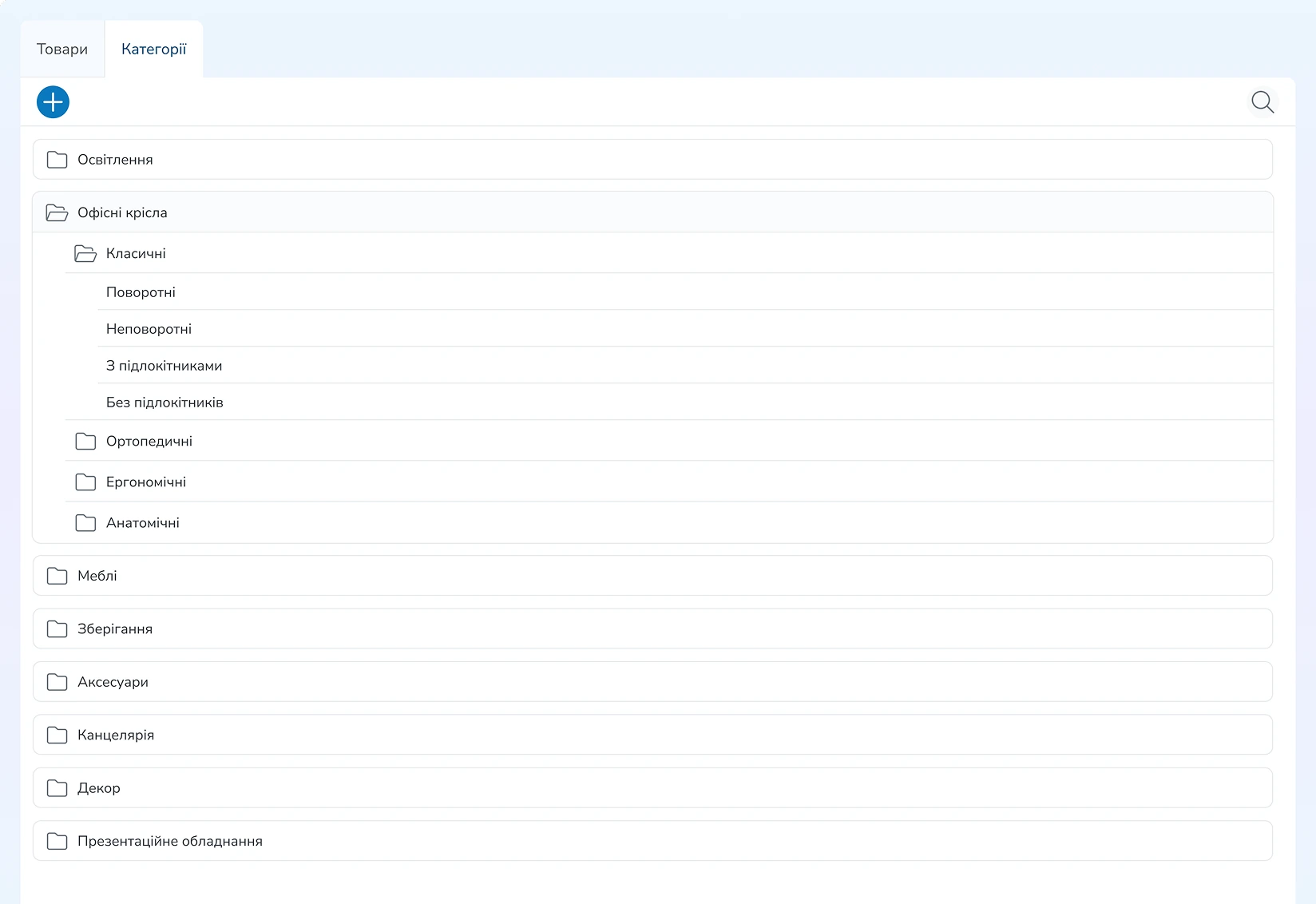Click the folder icon beside Ергономічні
The width and height of the screenshot is (1316, 904).
coord(85,482)
